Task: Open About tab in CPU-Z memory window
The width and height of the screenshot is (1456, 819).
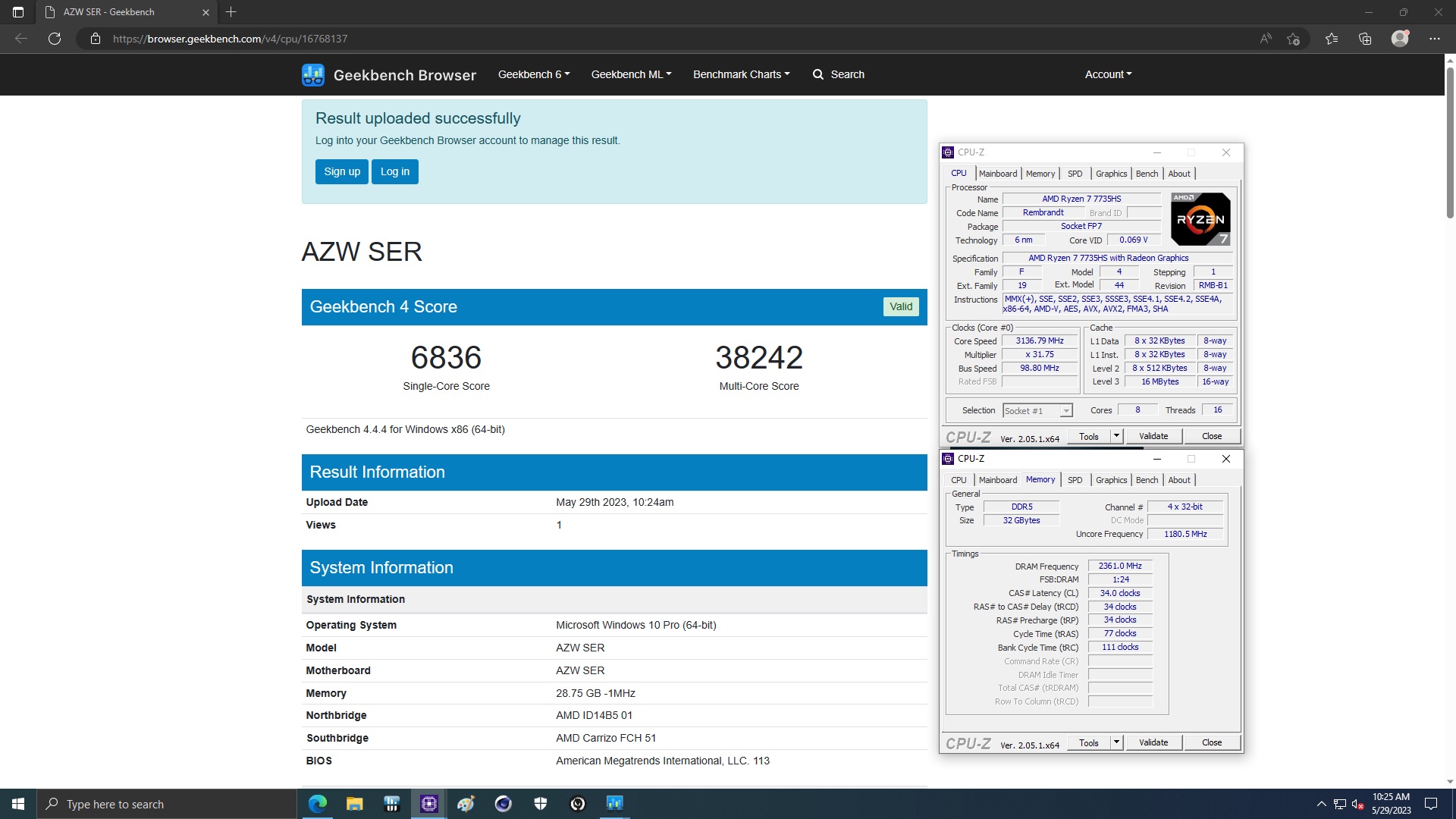Action: (1178, 480)
